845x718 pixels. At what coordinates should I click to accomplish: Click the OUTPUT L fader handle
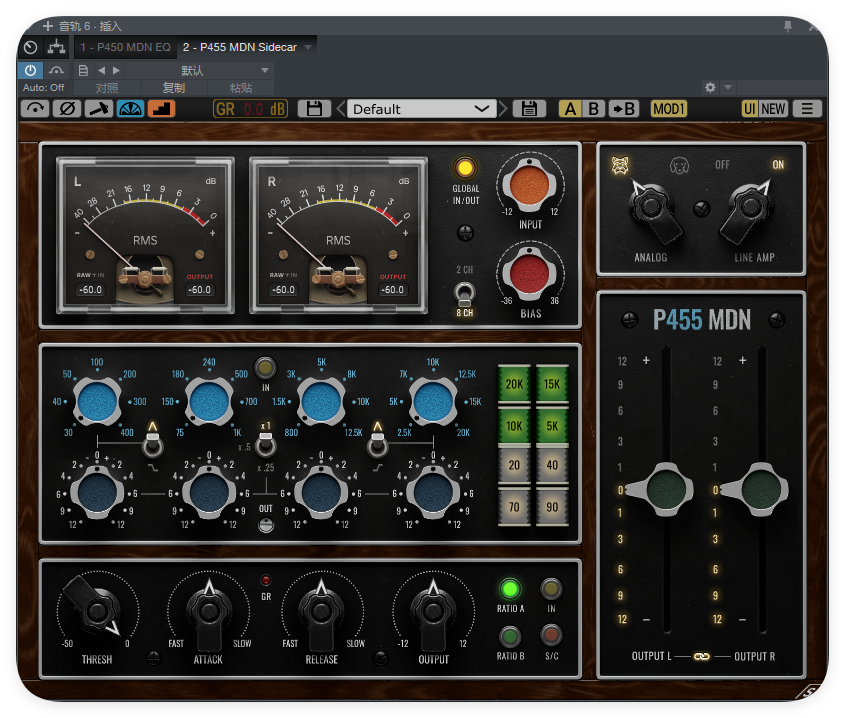click(661, 489)
